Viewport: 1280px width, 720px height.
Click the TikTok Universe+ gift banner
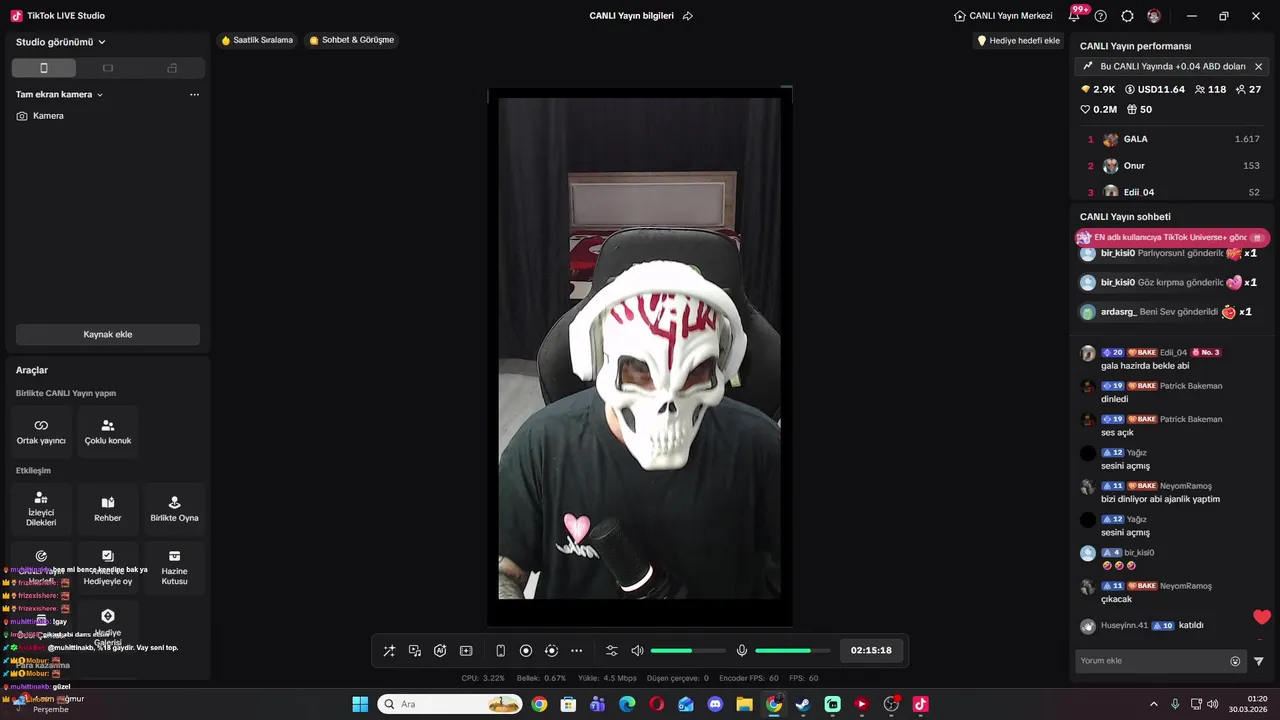1171,238
